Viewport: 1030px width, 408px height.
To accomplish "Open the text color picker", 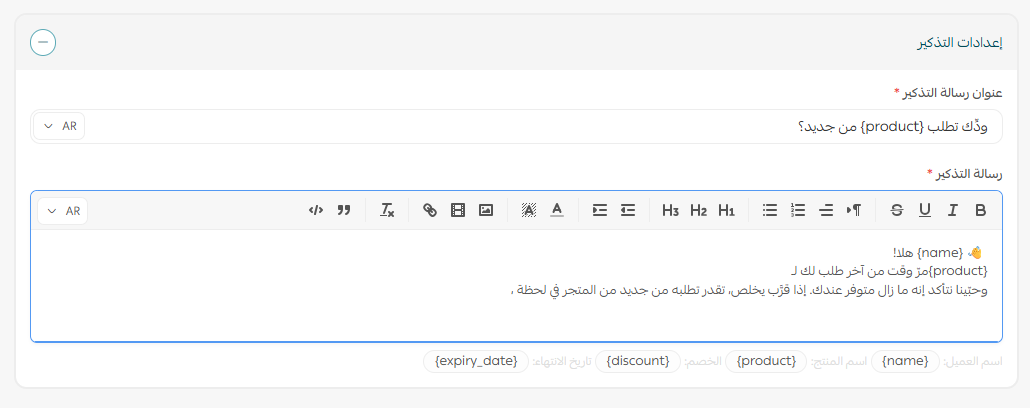I will pyautogui.click(x=557, y=210).
